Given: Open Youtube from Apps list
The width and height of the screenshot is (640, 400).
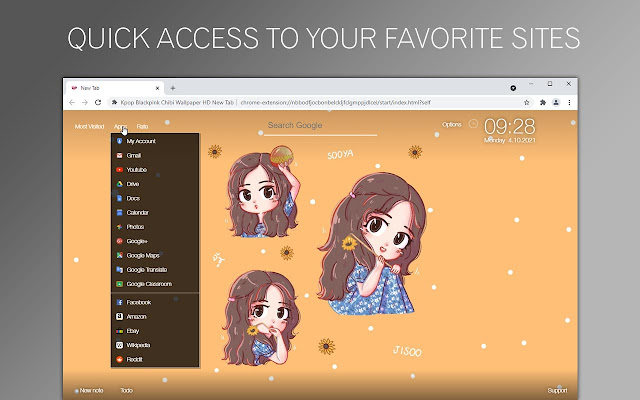Looking at the screenshot, I should coord(155,170).
